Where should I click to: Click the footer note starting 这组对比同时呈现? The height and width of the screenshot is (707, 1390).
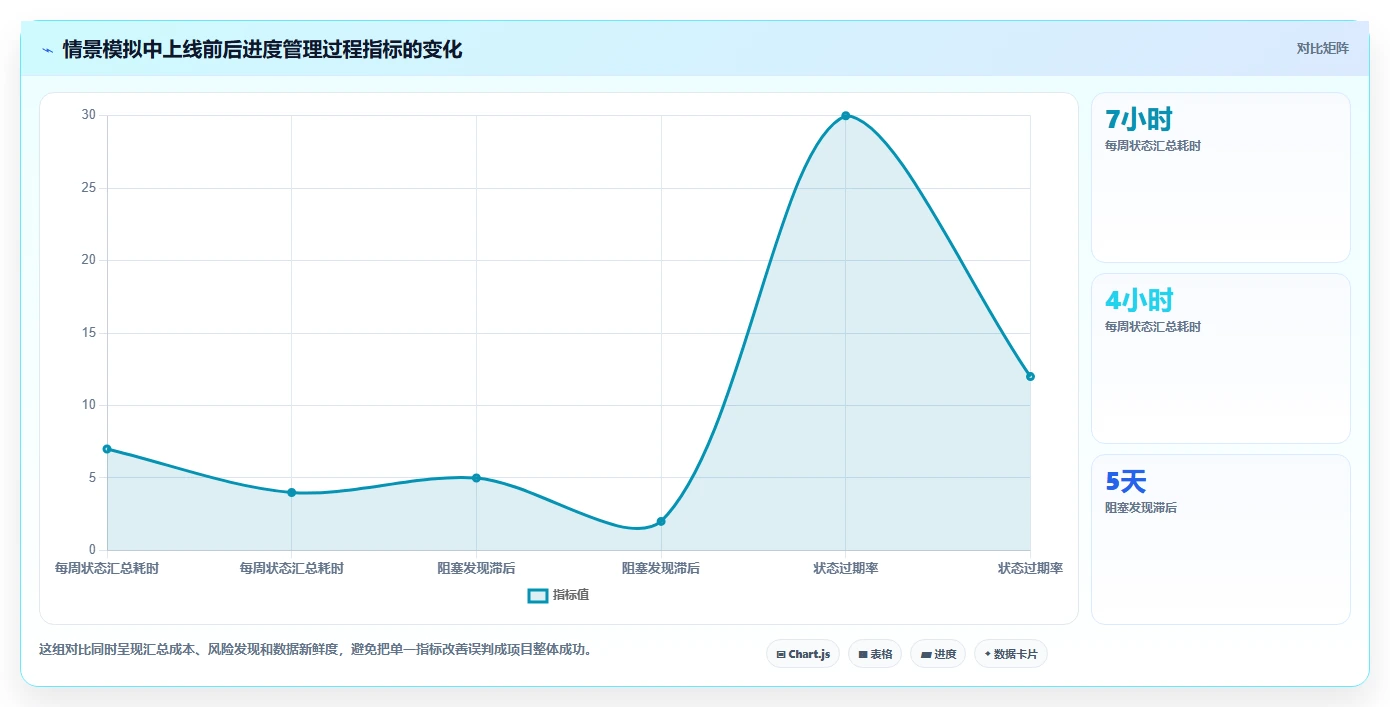pos(317,650)
